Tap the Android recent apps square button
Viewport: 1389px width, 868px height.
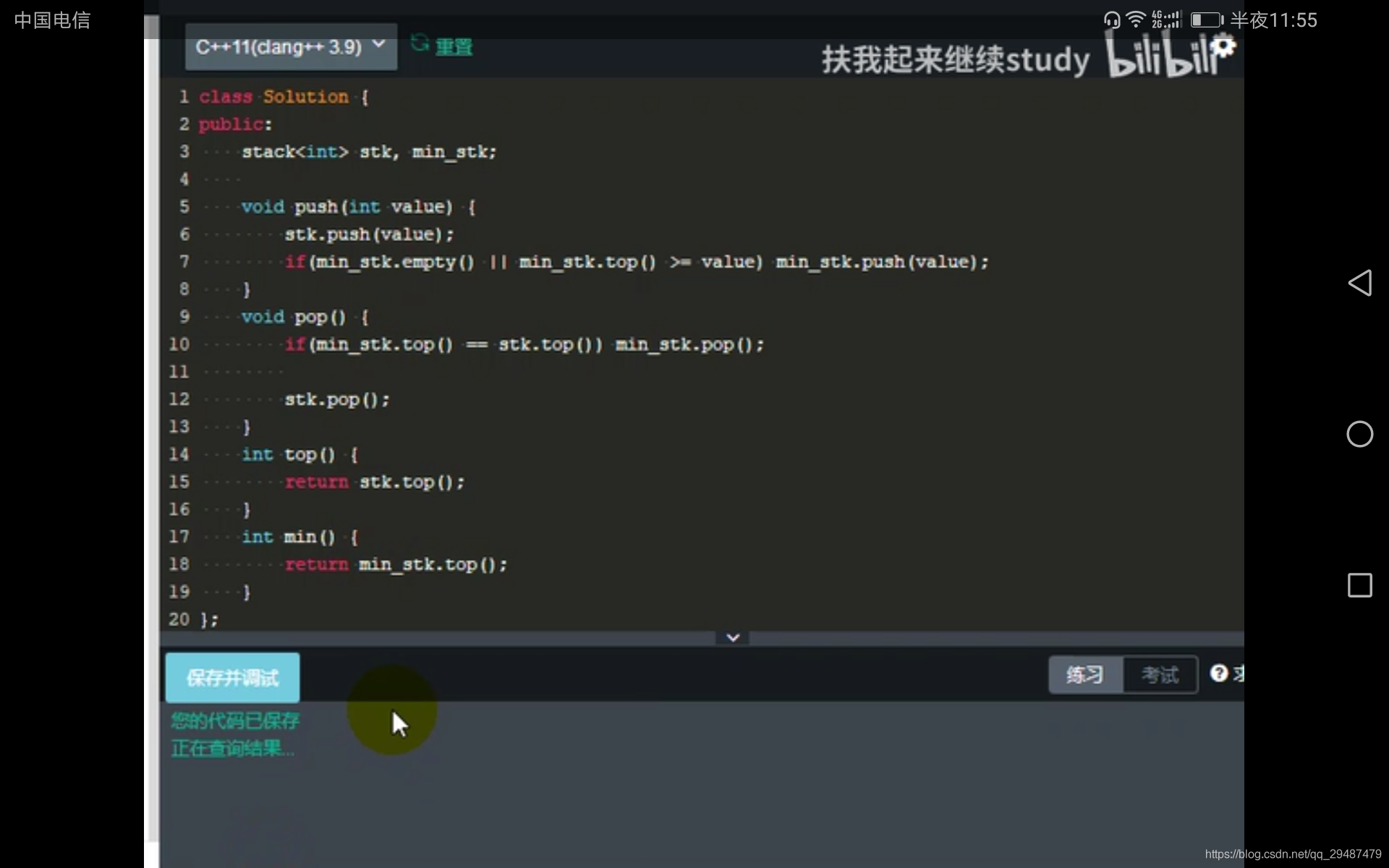point(1360,585)
